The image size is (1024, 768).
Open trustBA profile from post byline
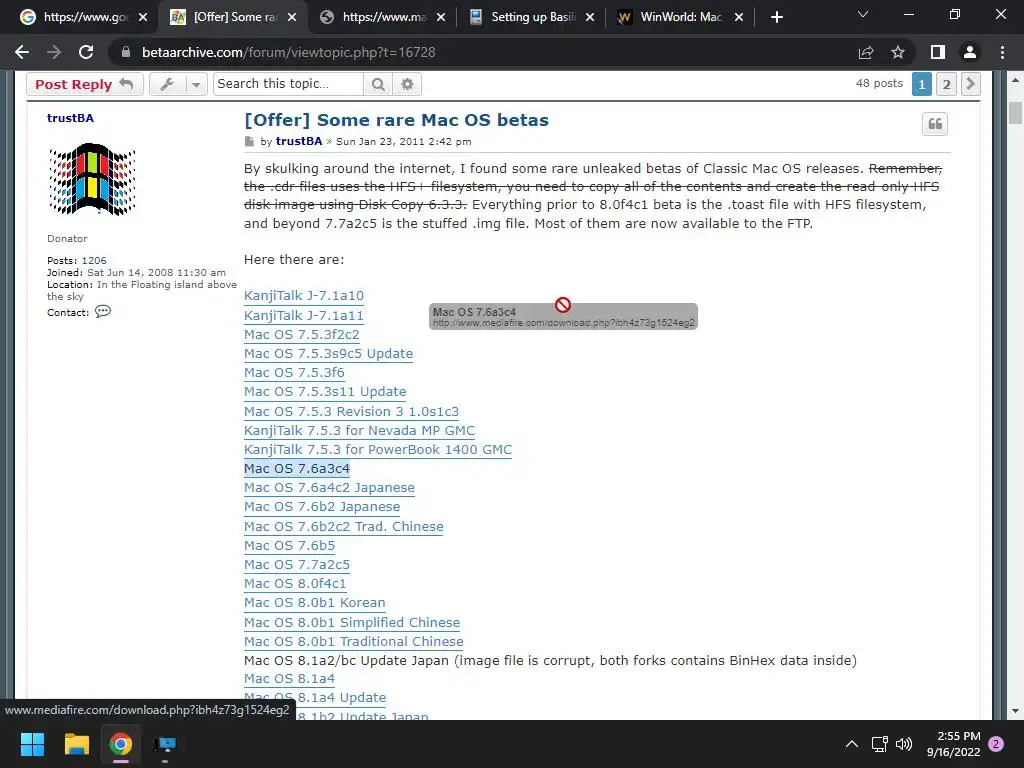click(x=299, y=141)
